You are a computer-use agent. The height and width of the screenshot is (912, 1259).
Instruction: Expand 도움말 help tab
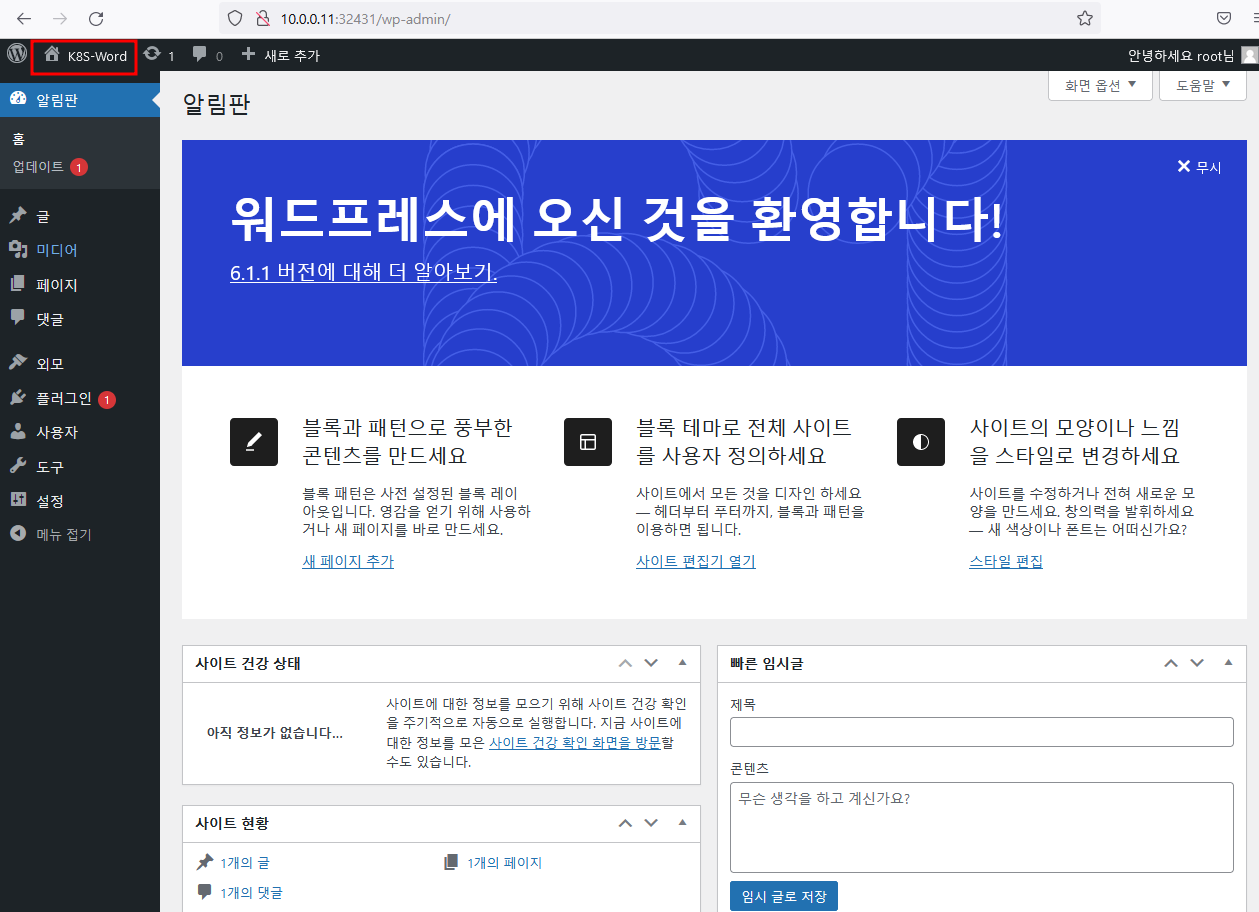1203,86
